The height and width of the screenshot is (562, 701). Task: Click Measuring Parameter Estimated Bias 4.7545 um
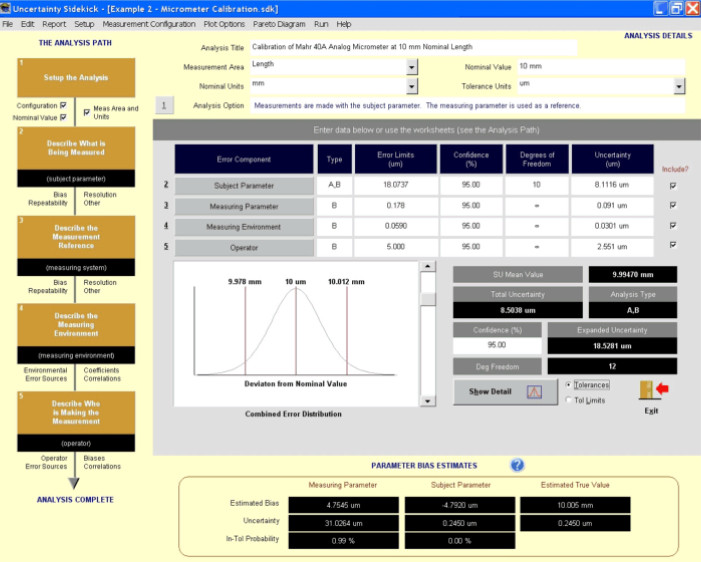coord(343,505)
